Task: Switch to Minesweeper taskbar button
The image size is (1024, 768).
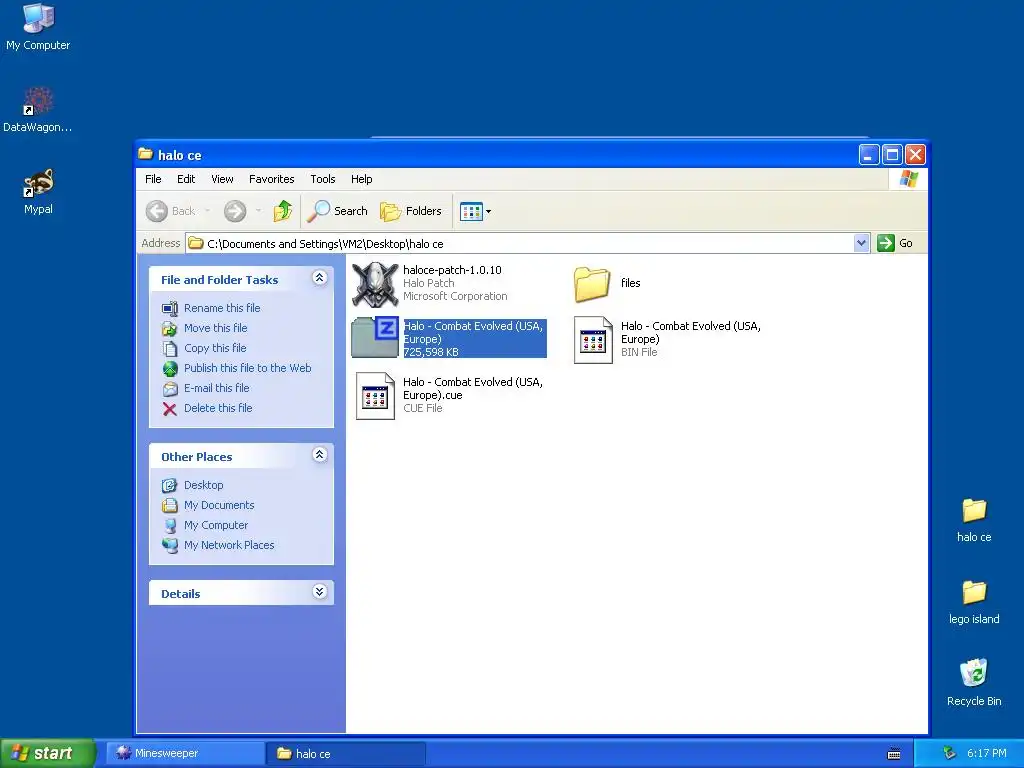Action: coord(185,753)
